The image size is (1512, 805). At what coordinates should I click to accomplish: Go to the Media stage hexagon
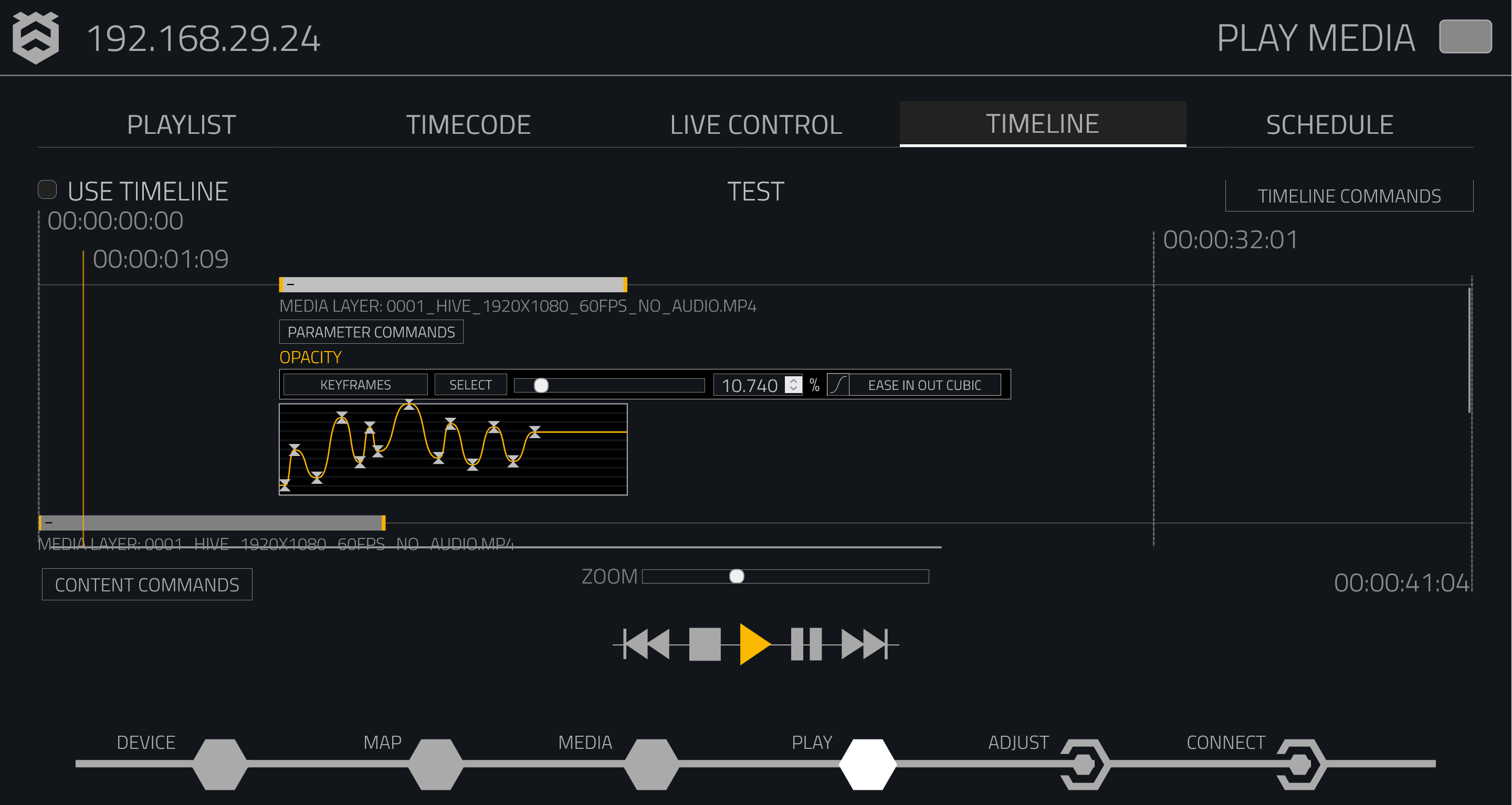[652, 764]
